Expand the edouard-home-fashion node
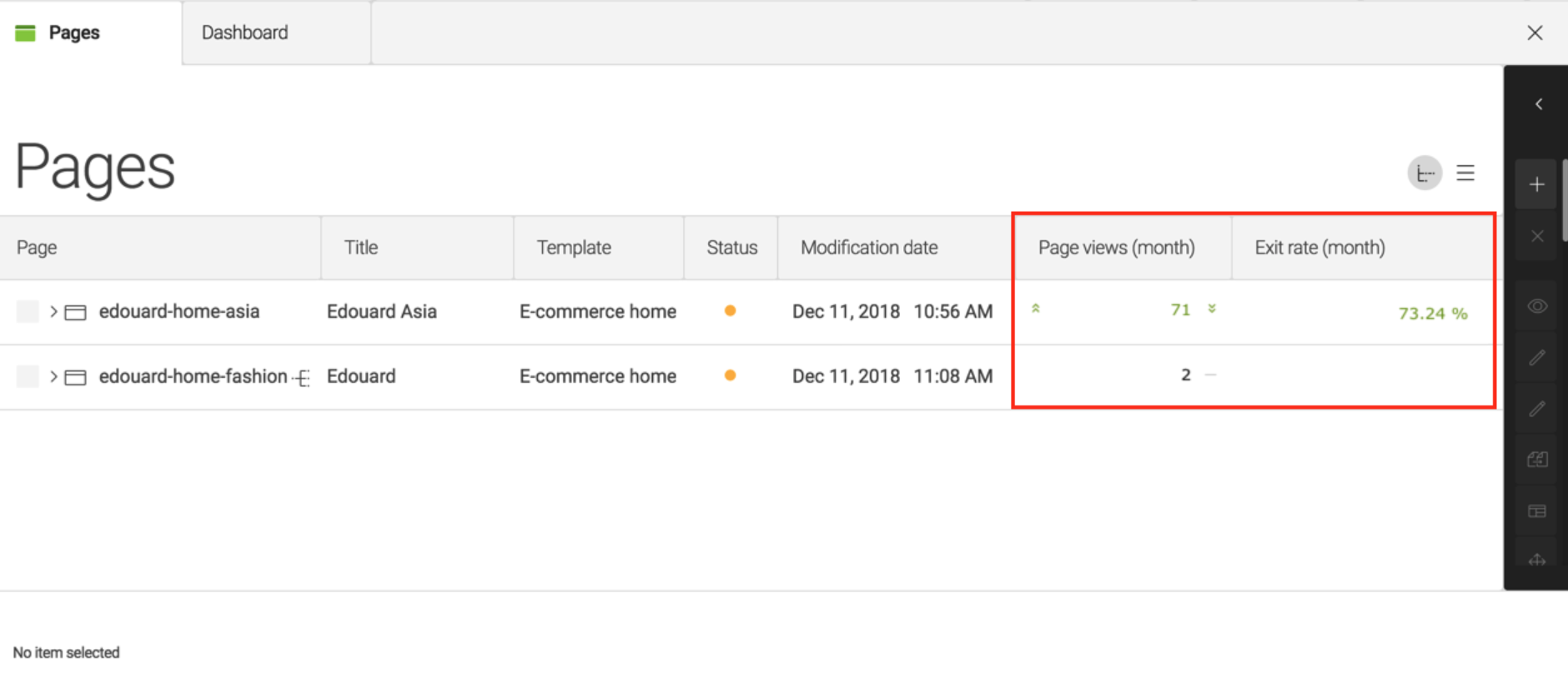 (x=53, y=376)
